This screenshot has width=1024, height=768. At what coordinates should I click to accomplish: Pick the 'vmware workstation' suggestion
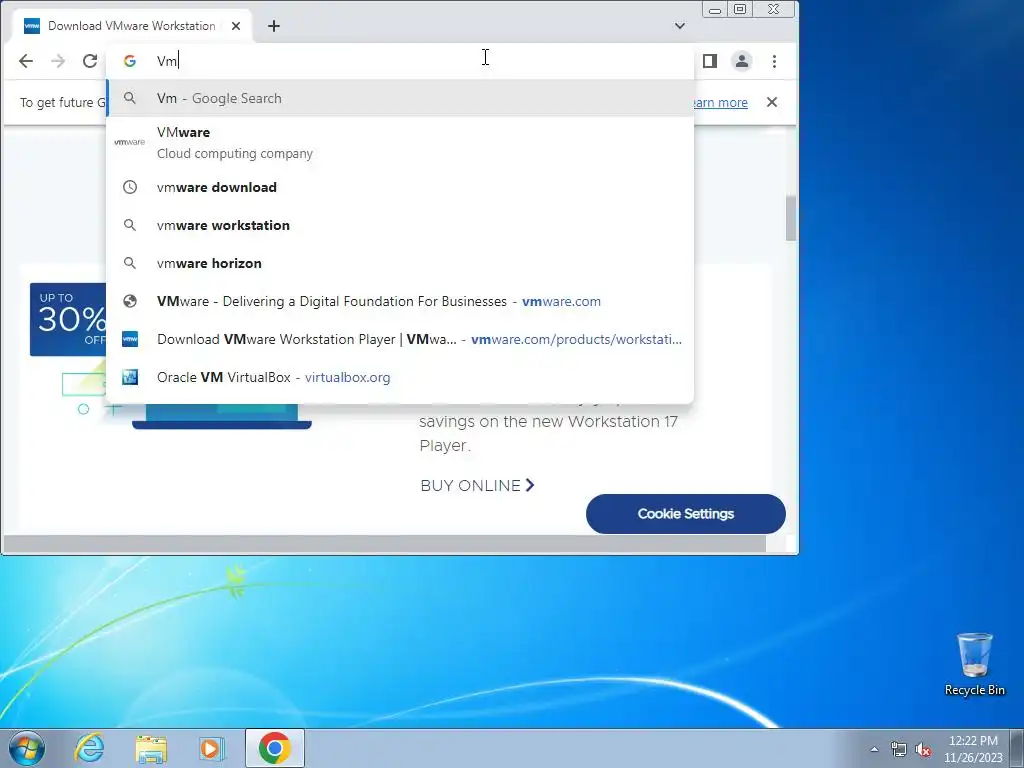pos(400,225)
